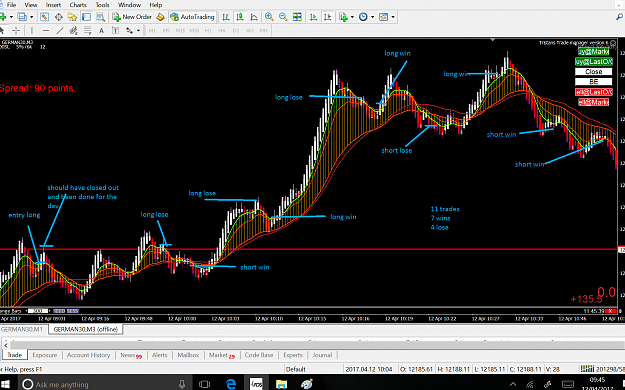Switch to the GERMAN30,M1 chart tab
The image size is (625, 390).
point(22,329)
